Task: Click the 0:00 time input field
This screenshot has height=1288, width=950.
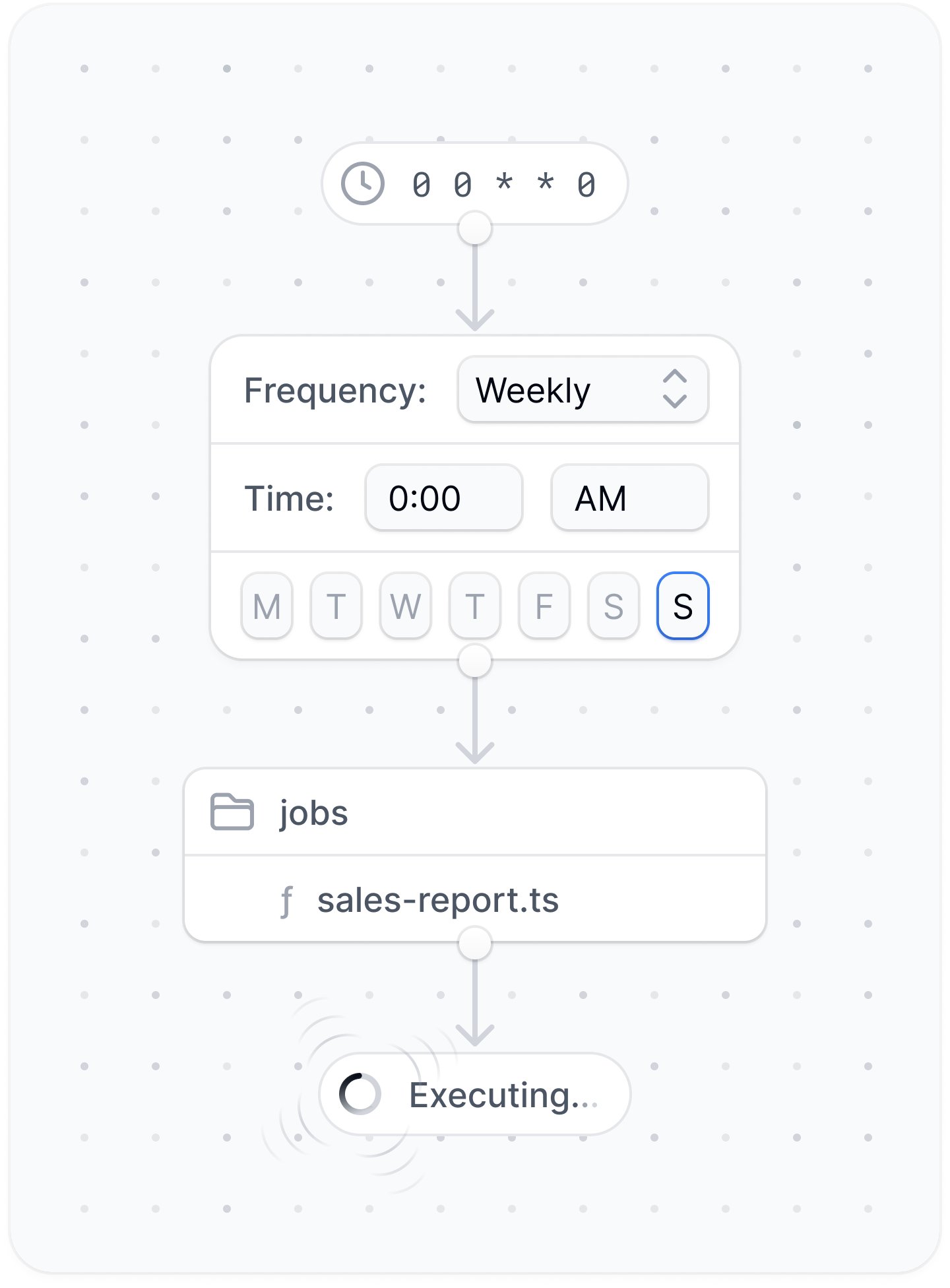Action: pyautogui.click(x=444, y=498)
